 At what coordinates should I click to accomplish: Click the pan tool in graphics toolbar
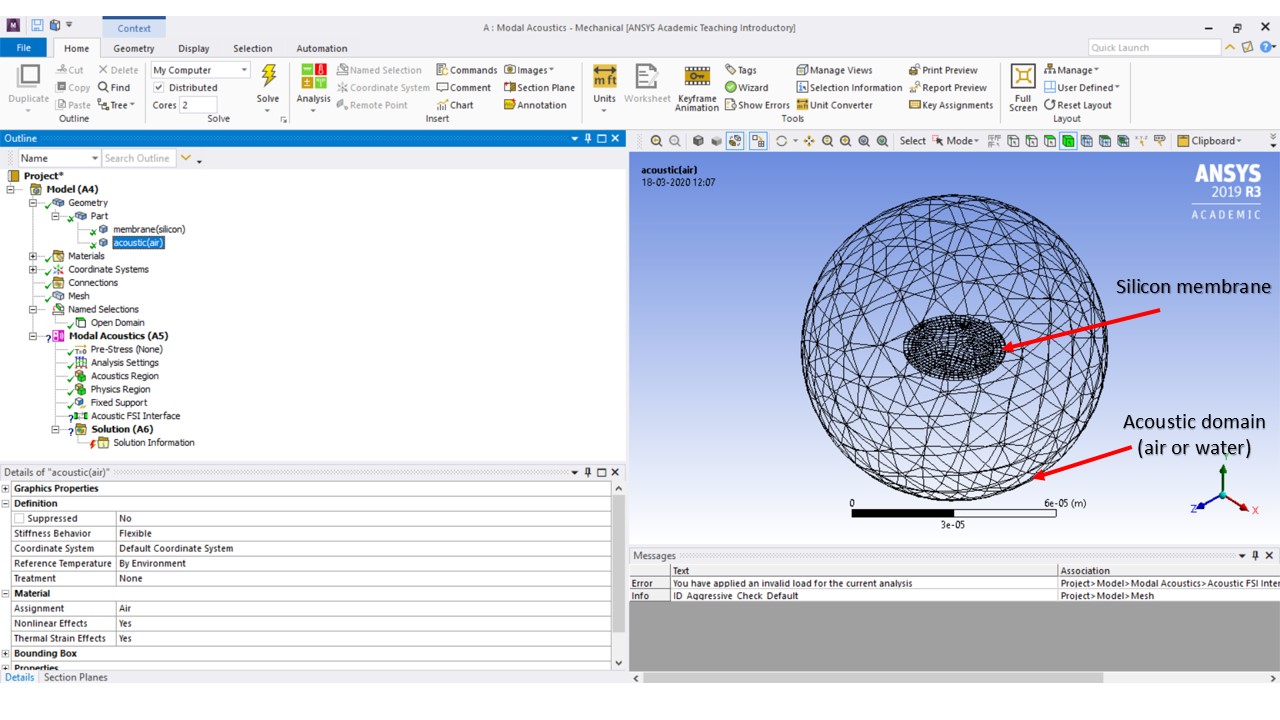coord(809,141)
